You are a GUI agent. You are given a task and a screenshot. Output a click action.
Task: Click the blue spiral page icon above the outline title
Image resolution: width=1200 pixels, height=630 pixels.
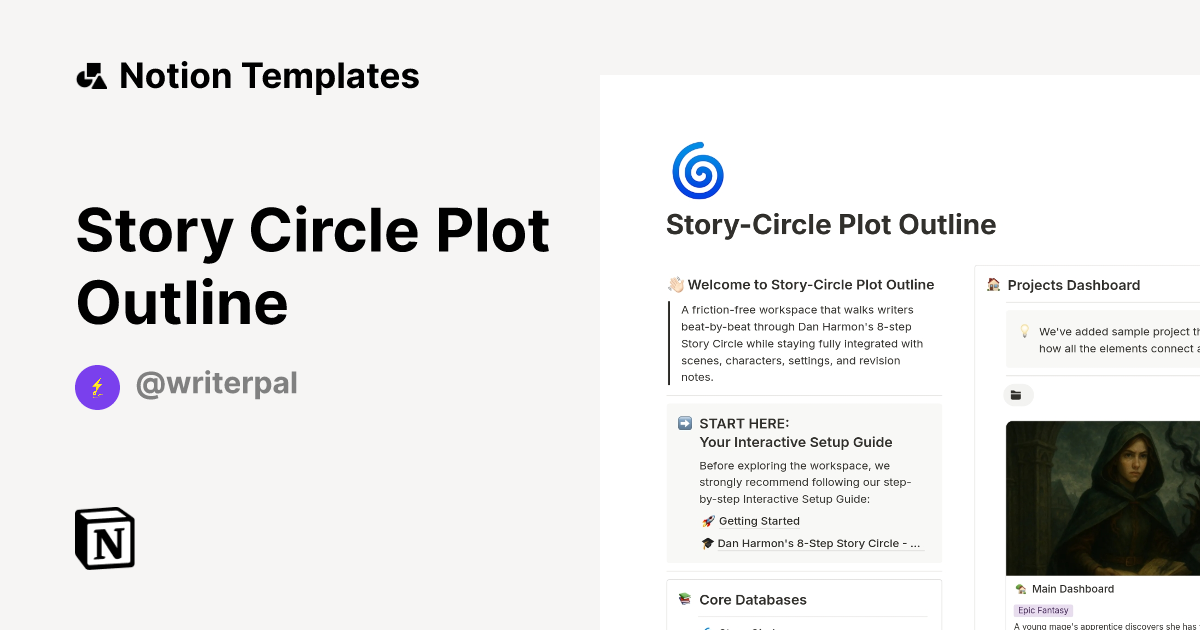(x=697, y=171)
